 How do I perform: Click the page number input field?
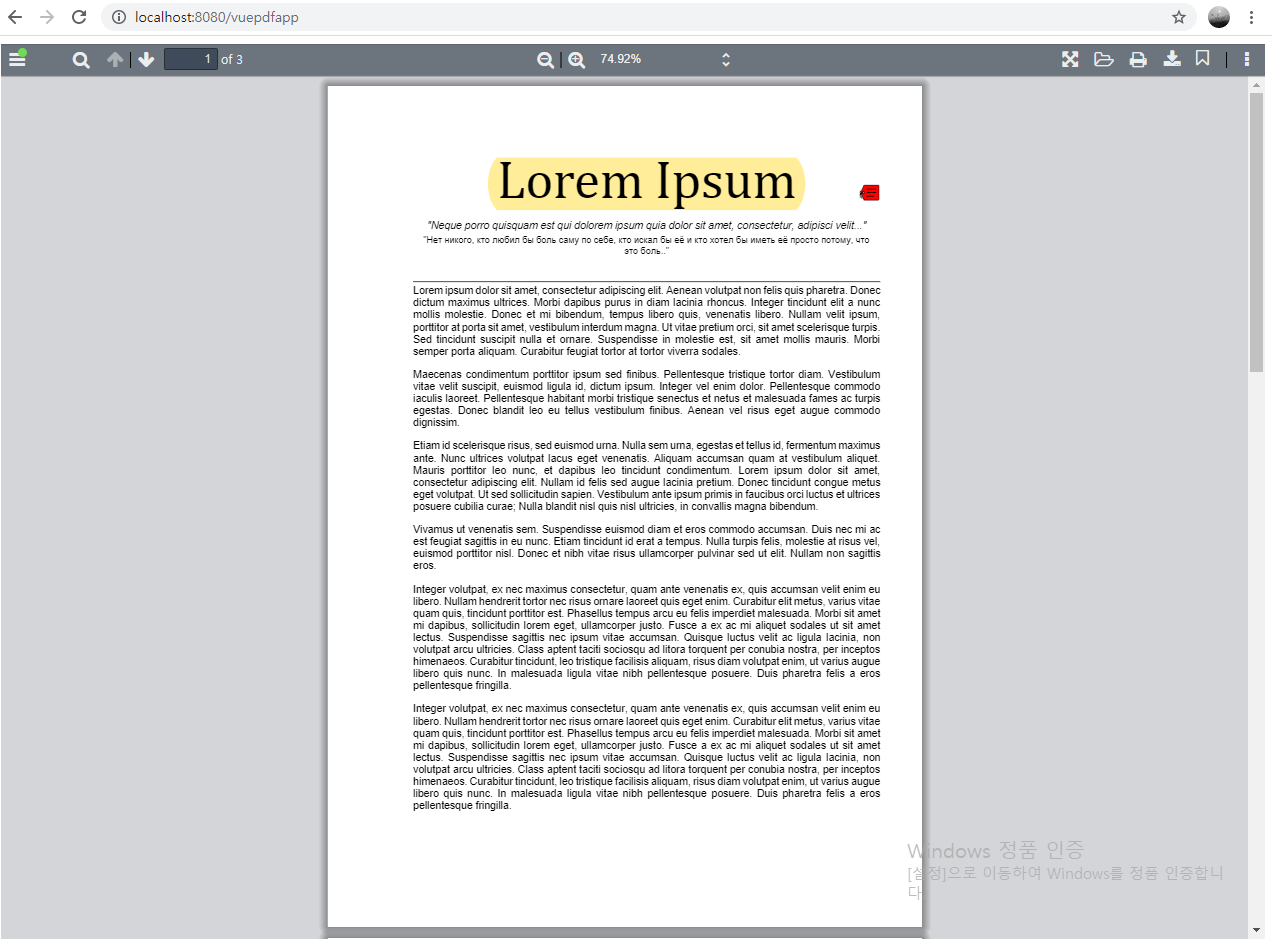[x=191, y=59]
